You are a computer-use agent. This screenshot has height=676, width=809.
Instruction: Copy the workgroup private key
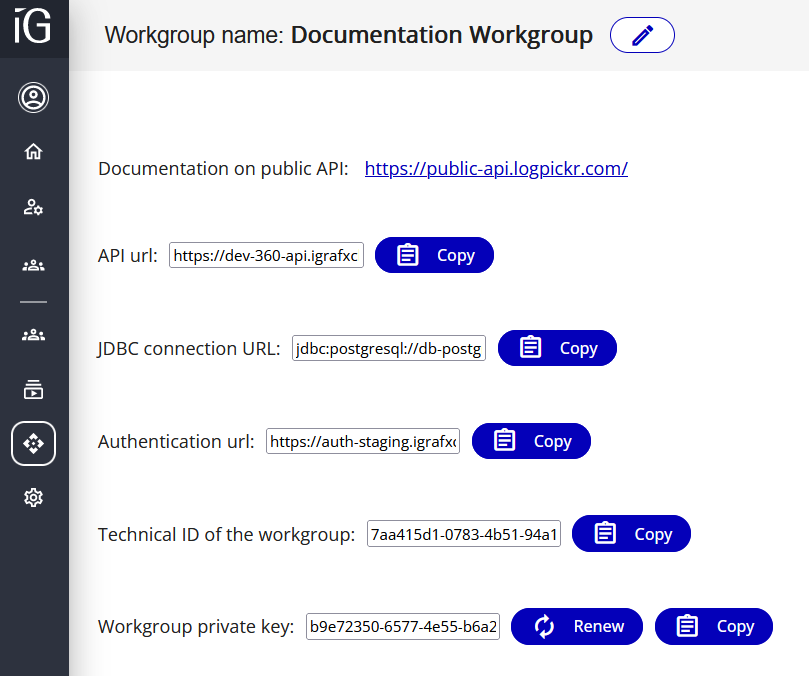714,626
